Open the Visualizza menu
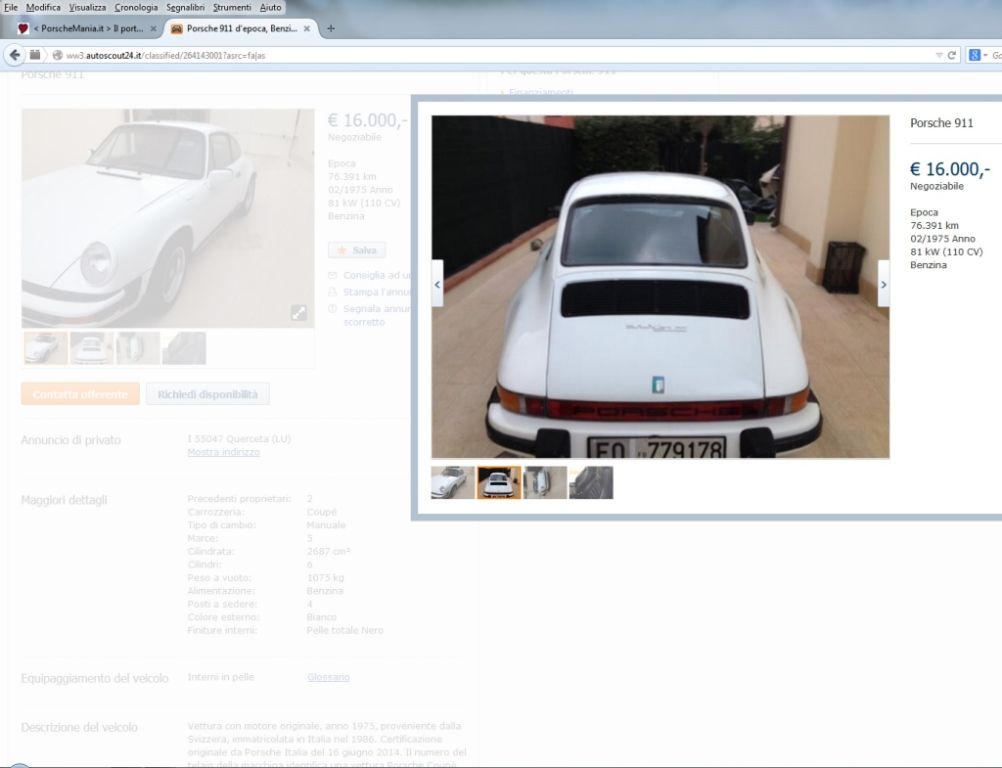This screenshot has width=1002, height=768. [x=88, y=8]
